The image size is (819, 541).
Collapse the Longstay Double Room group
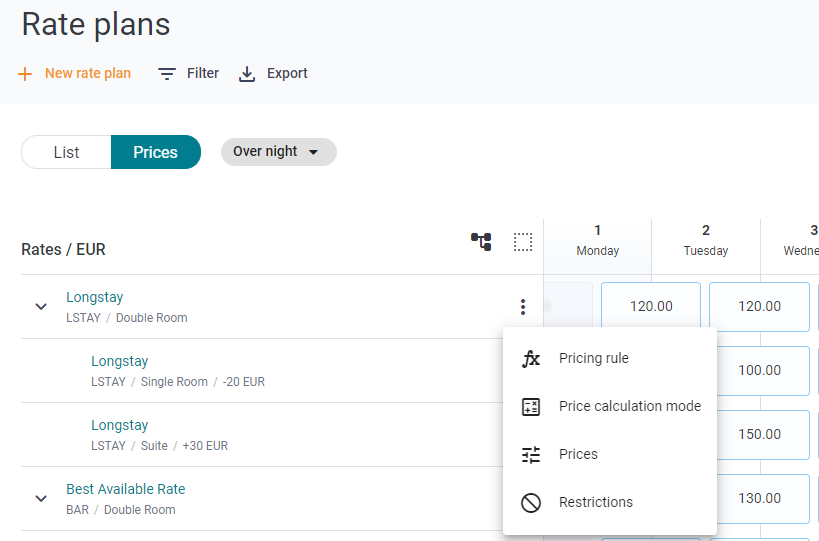[41, 307]
